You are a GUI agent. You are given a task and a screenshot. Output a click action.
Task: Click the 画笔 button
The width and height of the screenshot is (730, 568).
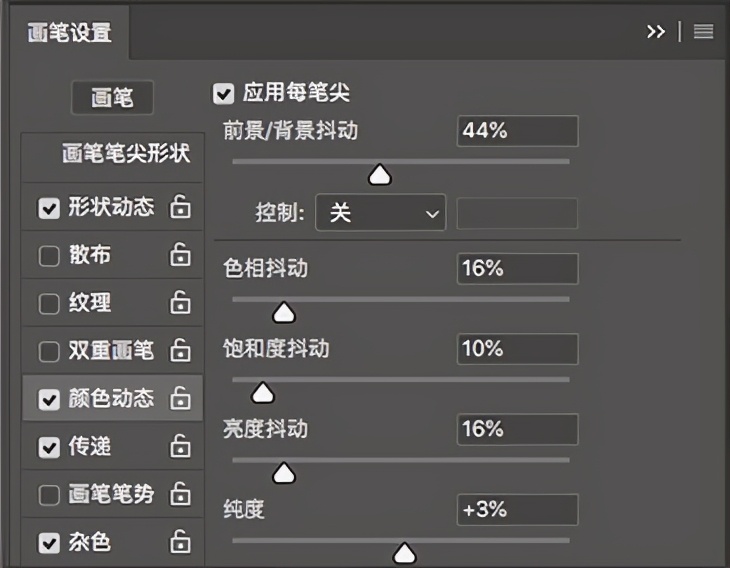[x=113, y=98]
